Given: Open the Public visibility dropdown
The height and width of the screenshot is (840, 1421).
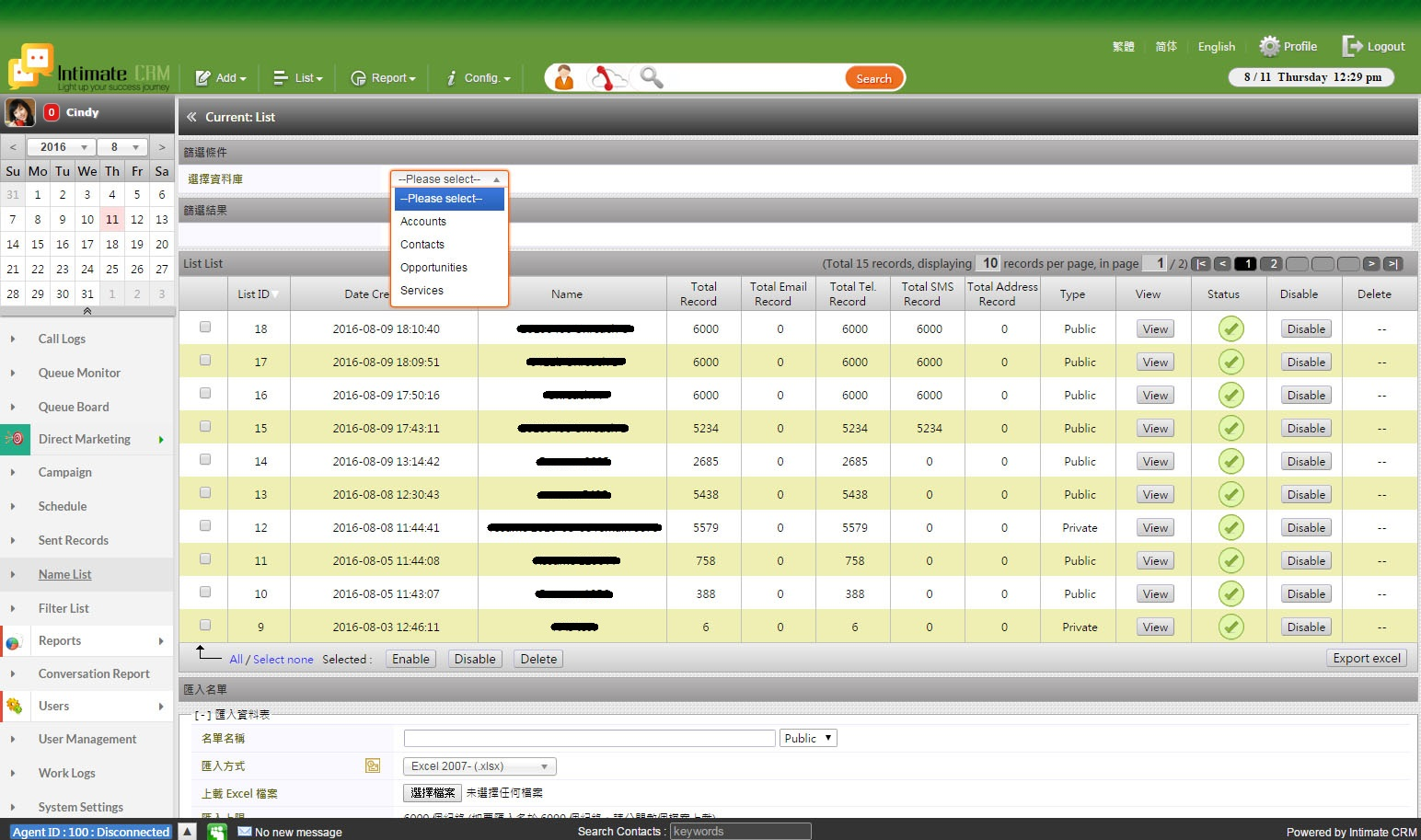Looking at the screenshot, I should click(x=808, y=738).
